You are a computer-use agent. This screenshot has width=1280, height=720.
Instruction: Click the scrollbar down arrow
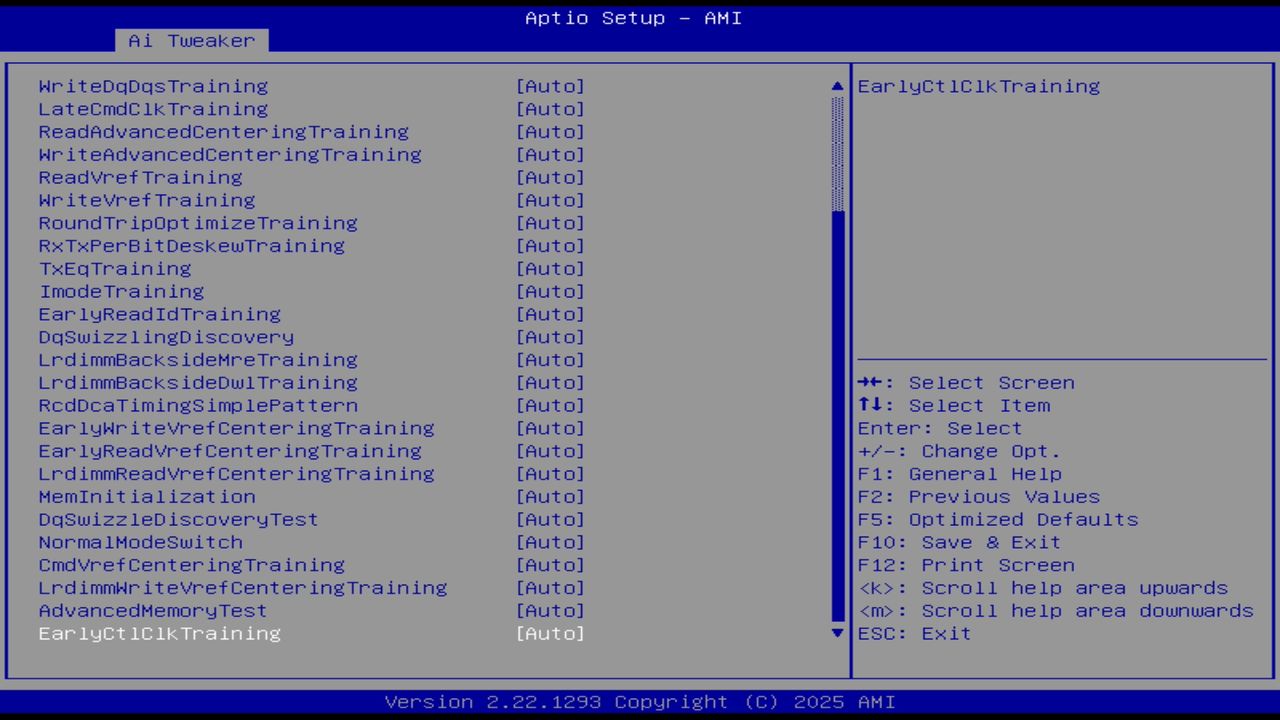coord(836,633)
